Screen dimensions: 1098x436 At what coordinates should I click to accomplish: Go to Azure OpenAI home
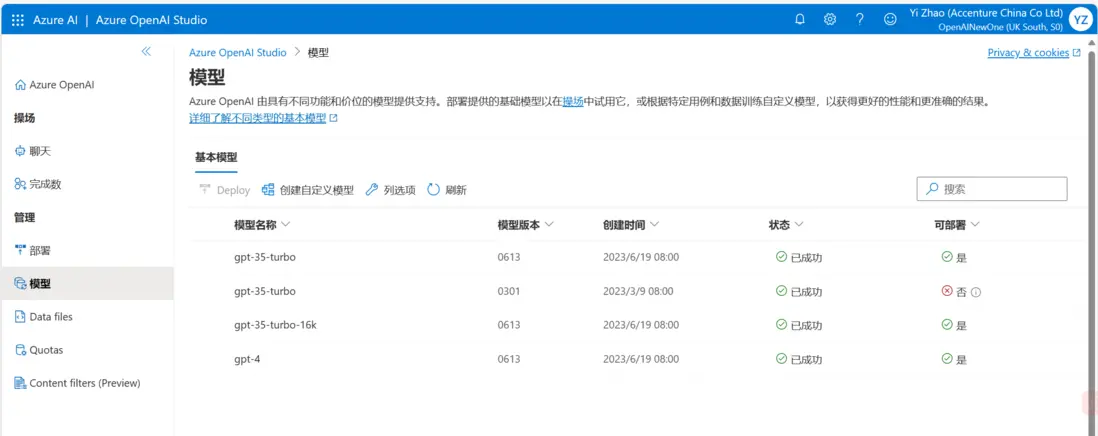pos(55,85)
